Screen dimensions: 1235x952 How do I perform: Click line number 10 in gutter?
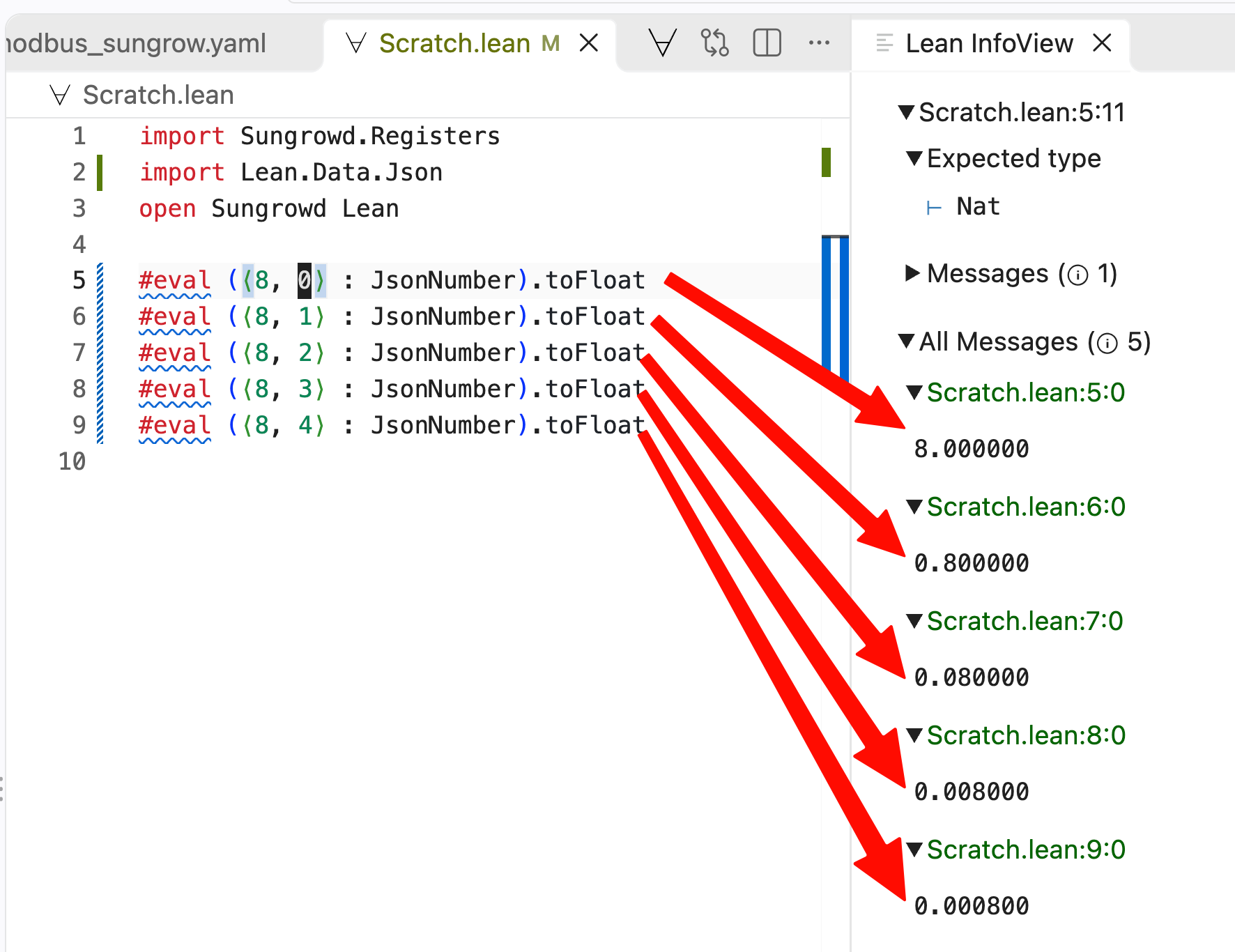72,461
